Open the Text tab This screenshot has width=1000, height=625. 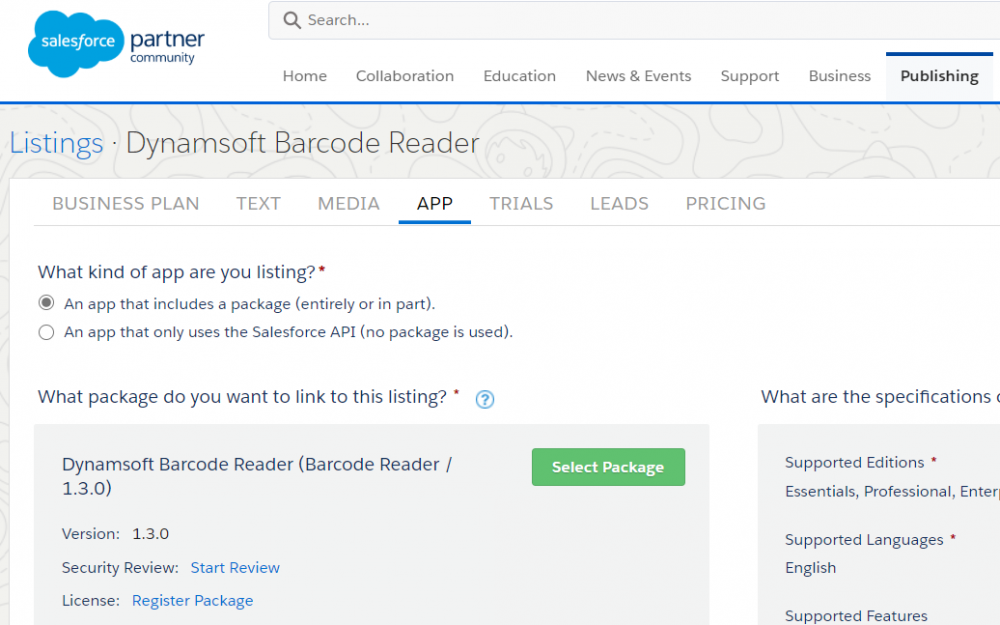point(258,203)
